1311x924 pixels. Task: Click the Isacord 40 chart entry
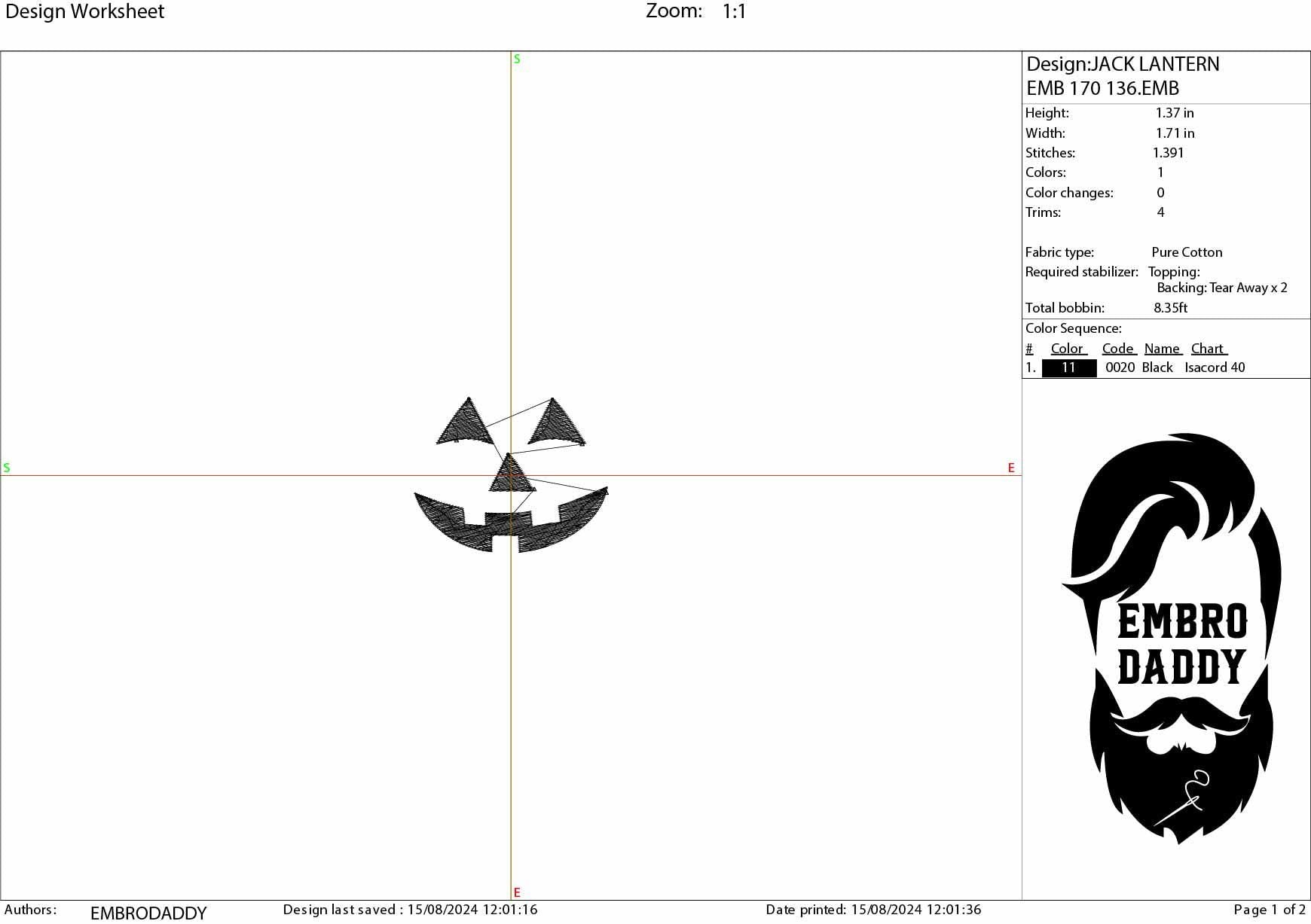point(1215,367)
